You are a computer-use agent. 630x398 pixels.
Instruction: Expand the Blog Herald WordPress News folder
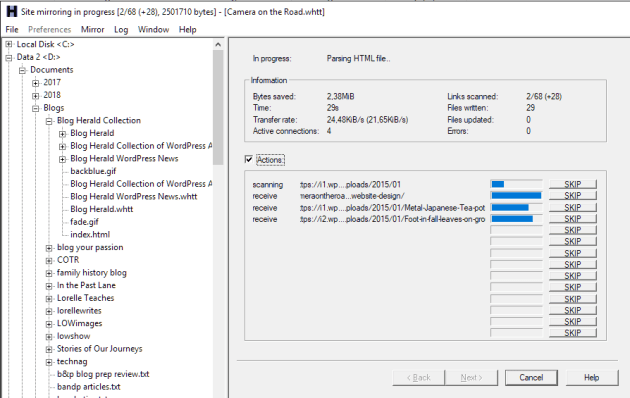(x=62, y=159)
